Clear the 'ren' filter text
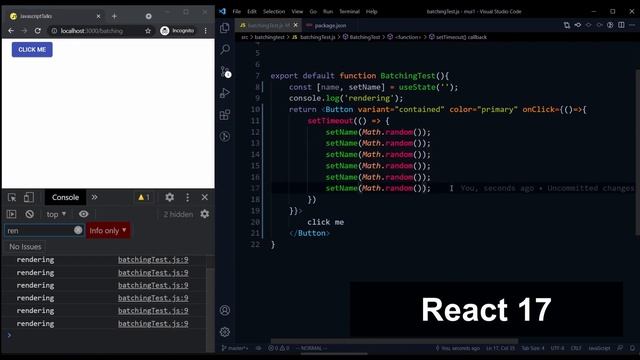Image resolution: width=640 pixels, height=360 pixels. [78, 230]
